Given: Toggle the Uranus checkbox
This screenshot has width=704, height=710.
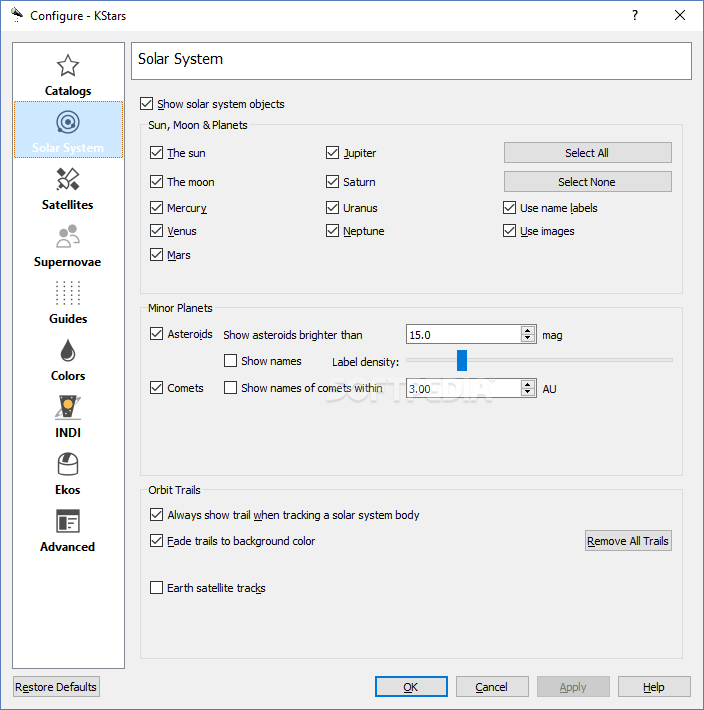Looking at the screenshot, I should click(x=332, y=208).
